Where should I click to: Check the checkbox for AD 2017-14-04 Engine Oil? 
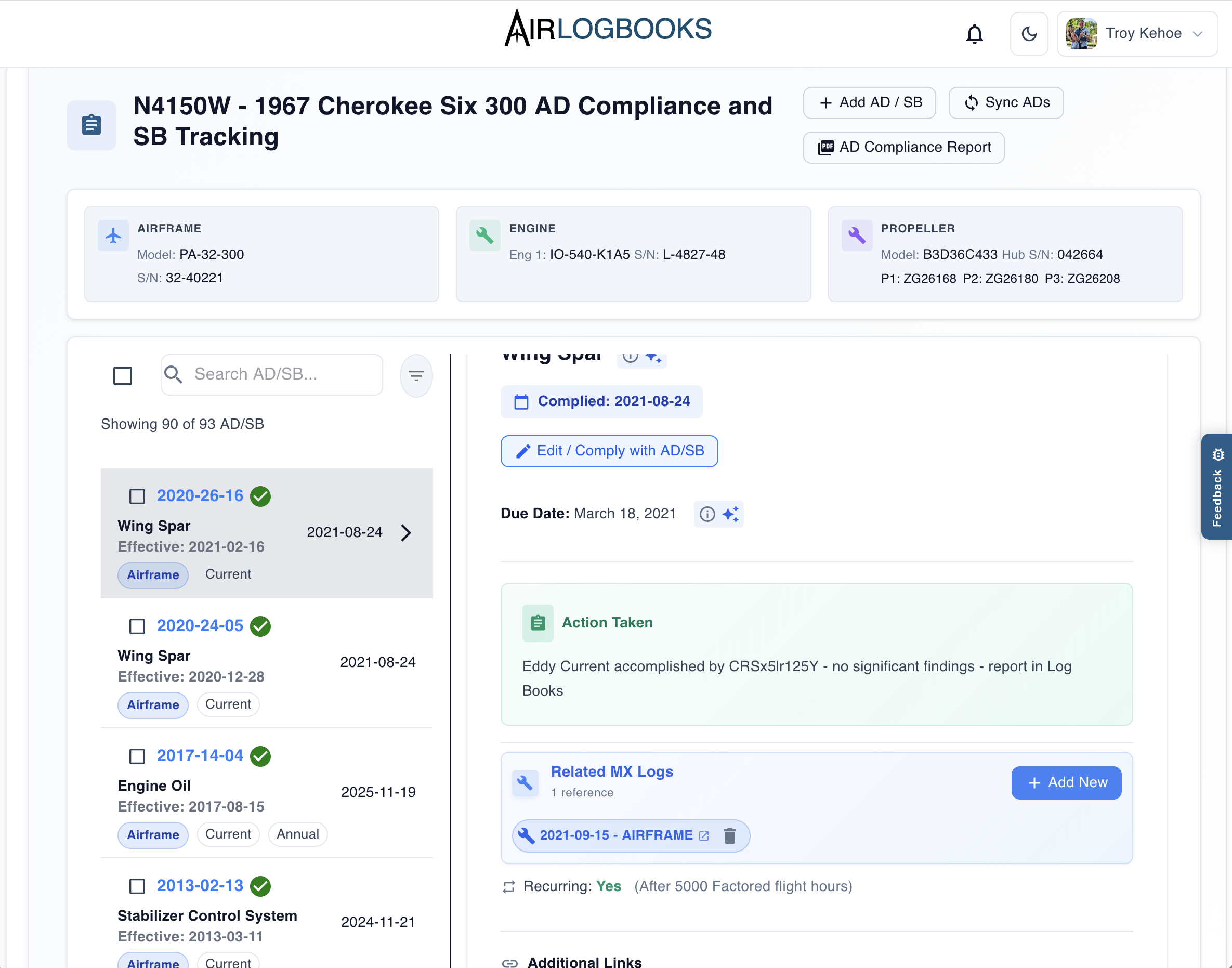click(137, 756)
